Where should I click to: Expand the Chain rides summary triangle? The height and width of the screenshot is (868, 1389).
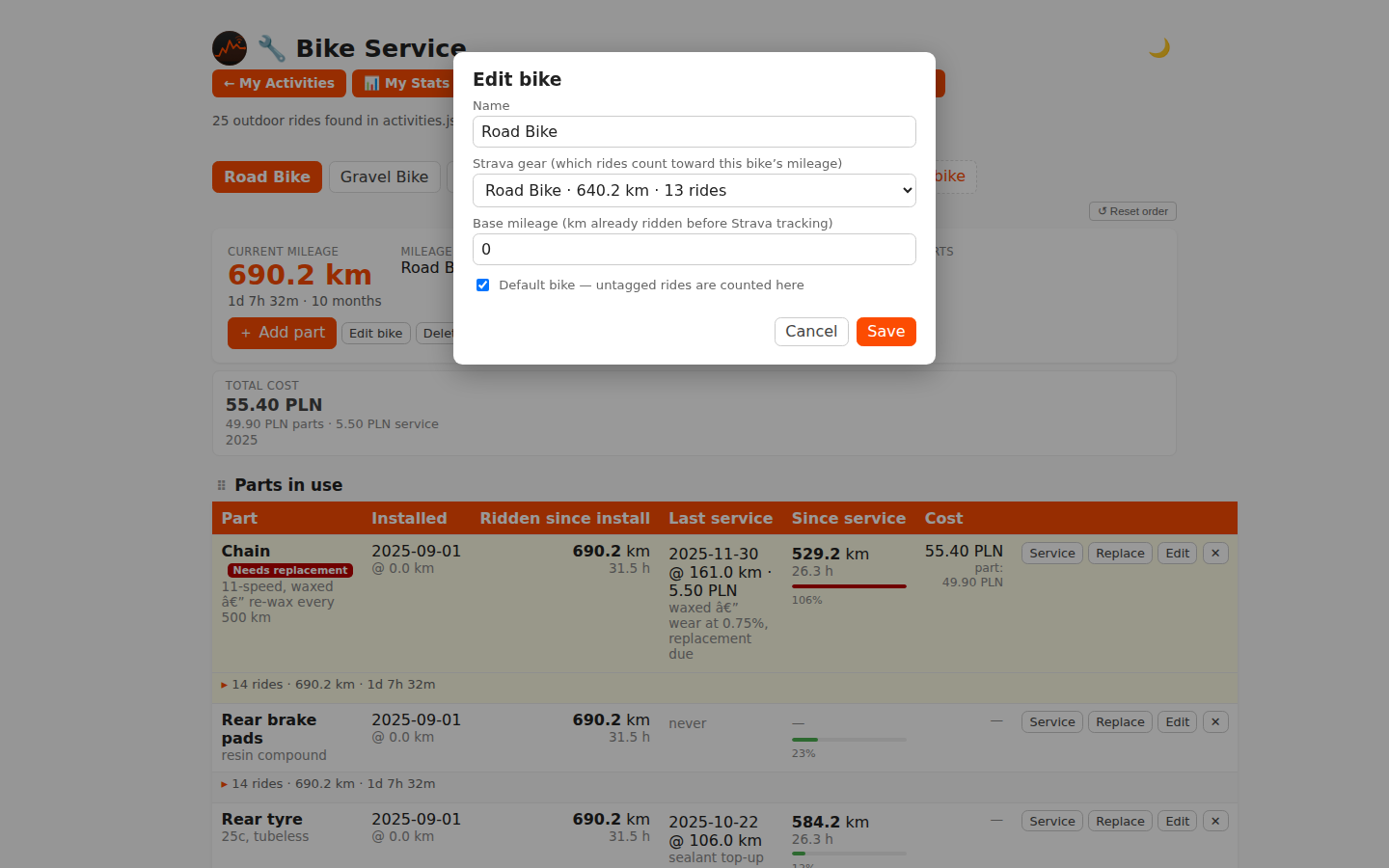pyautogui.click(x=224, y=685)
